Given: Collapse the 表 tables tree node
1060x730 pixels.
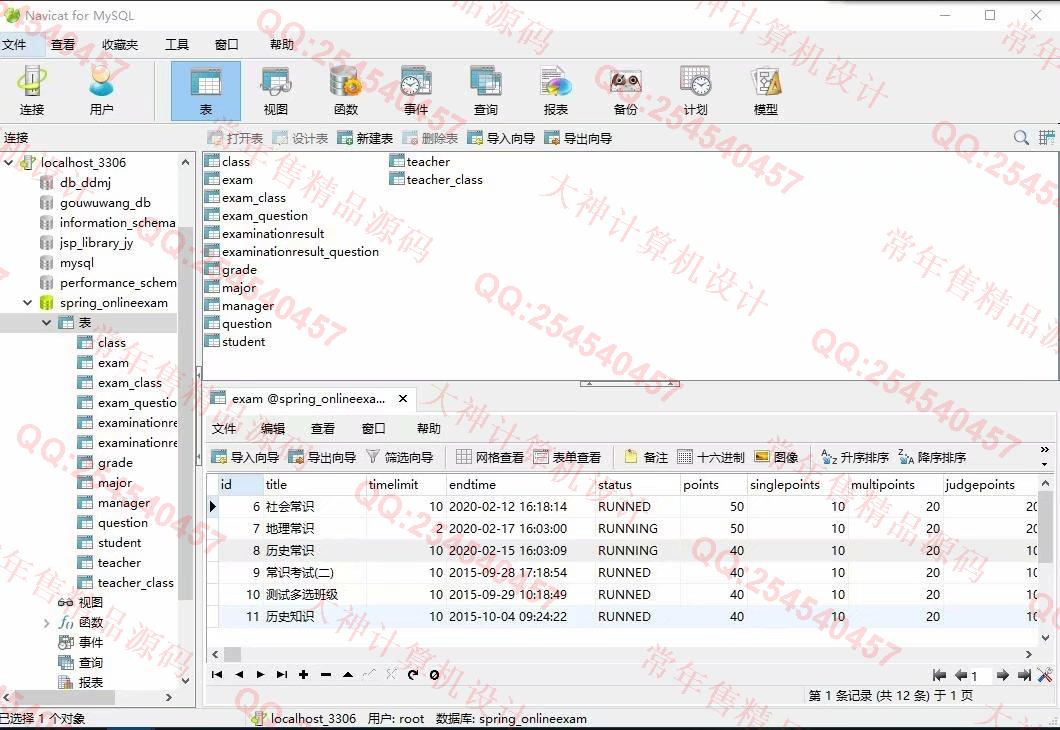Looking at the screenshot, I should point(47,322).
